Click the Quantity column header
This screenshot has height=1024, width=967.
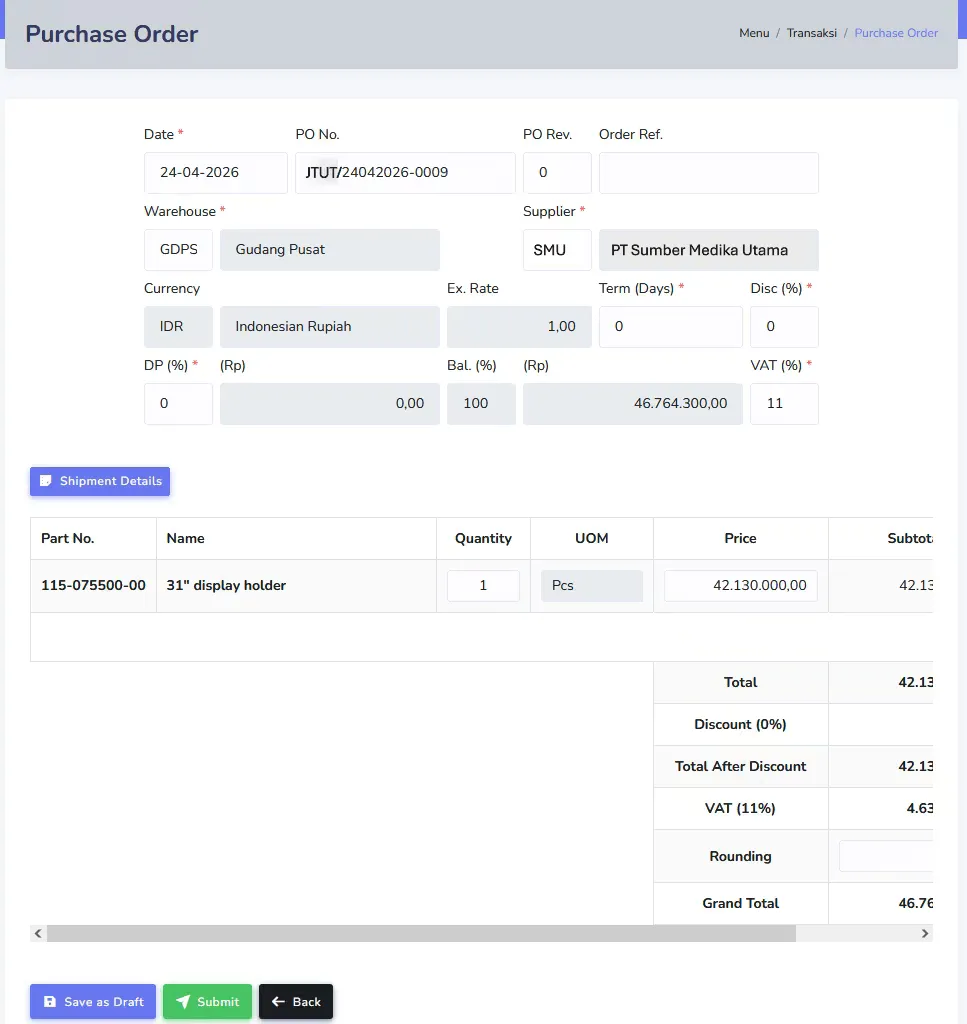click(x=483, y=538)
